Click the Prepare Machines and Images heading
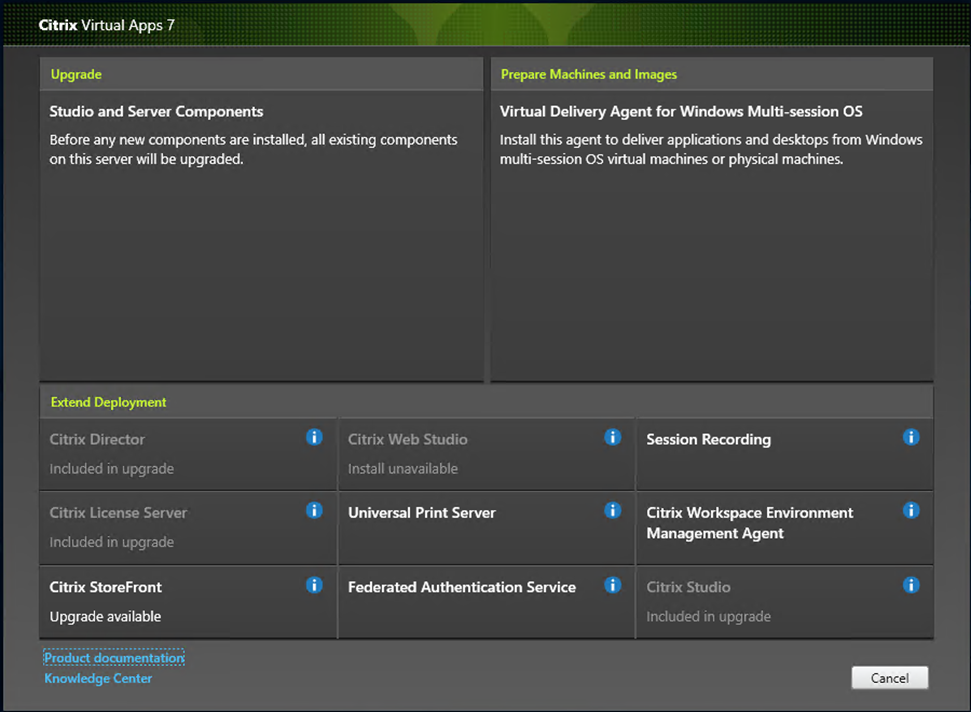Image resolution: width=971 pixels, height=712 pixels. pyautogui.click(x=589, y=74)
